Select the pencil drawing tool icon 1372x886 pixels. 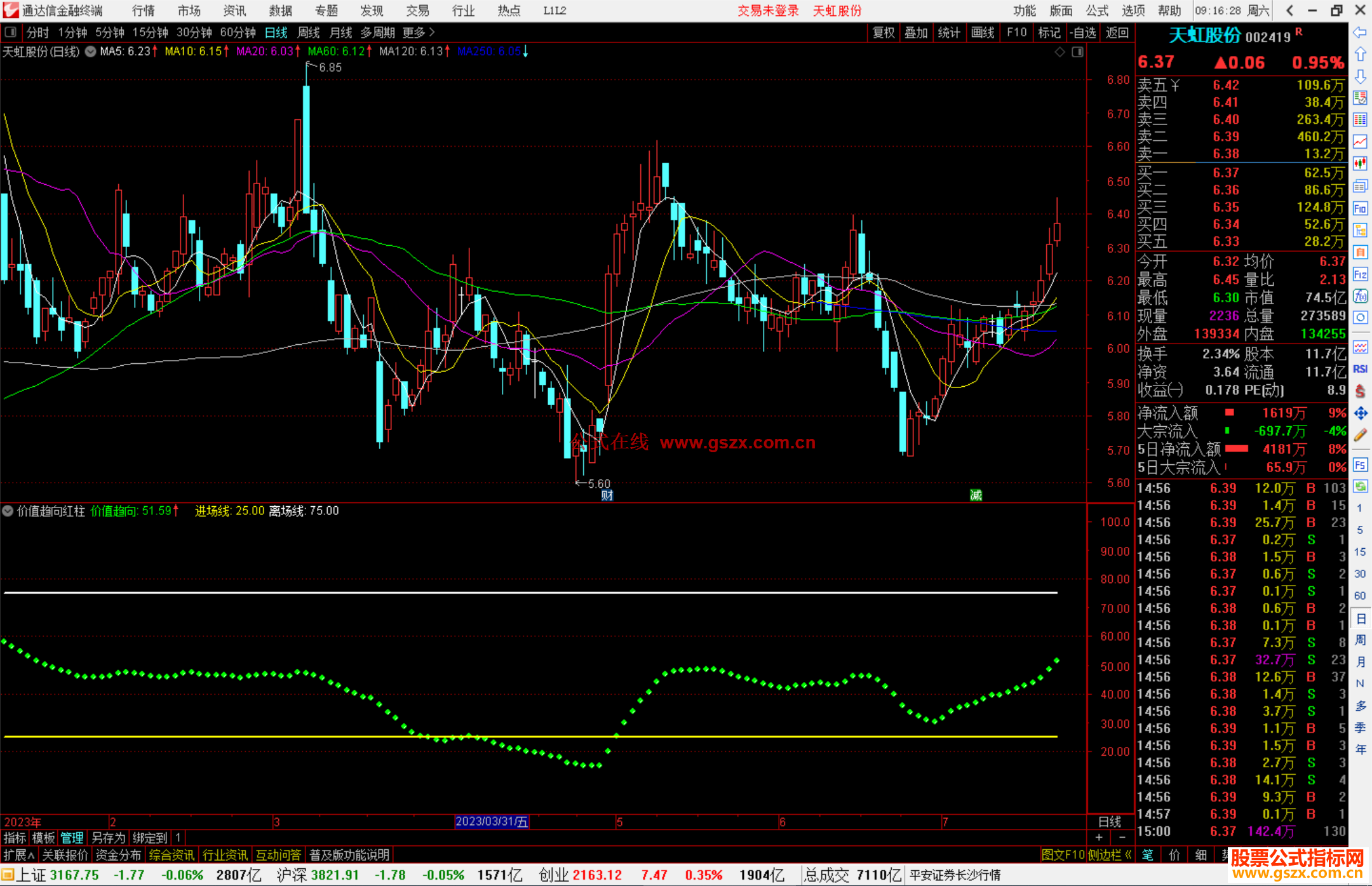pyautogui.click(x=1360, y=435)
